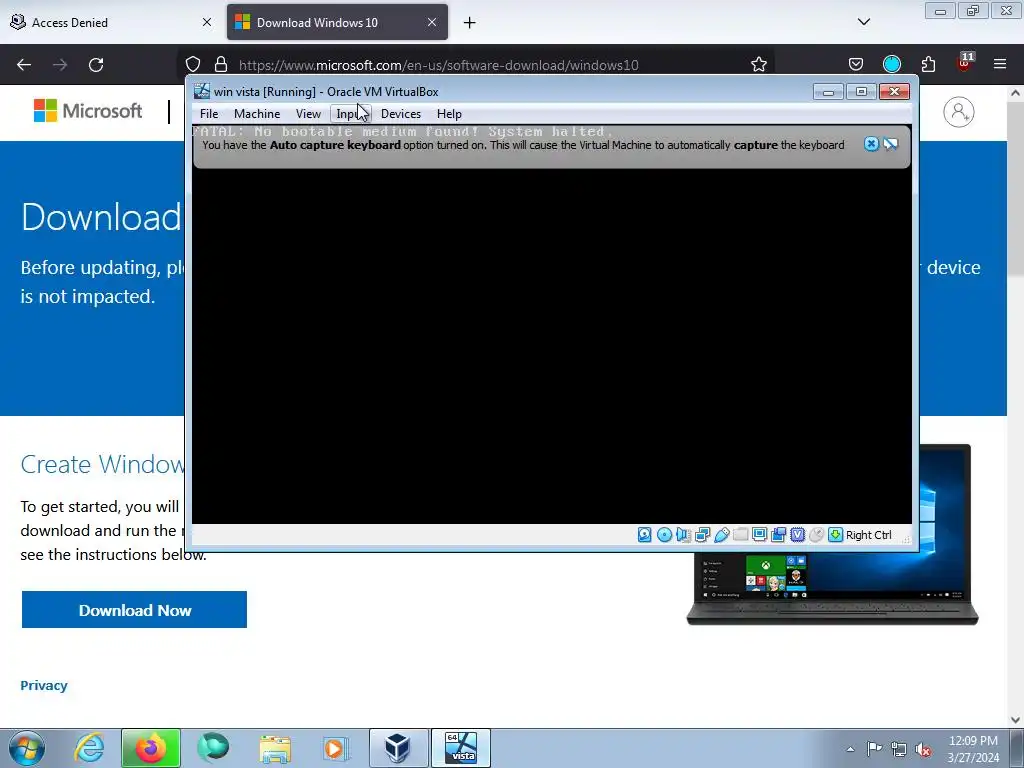This screenshot has height=768, width=1024.
Task: Click the muted volume tray icon
Action: (x=923, y=749)
